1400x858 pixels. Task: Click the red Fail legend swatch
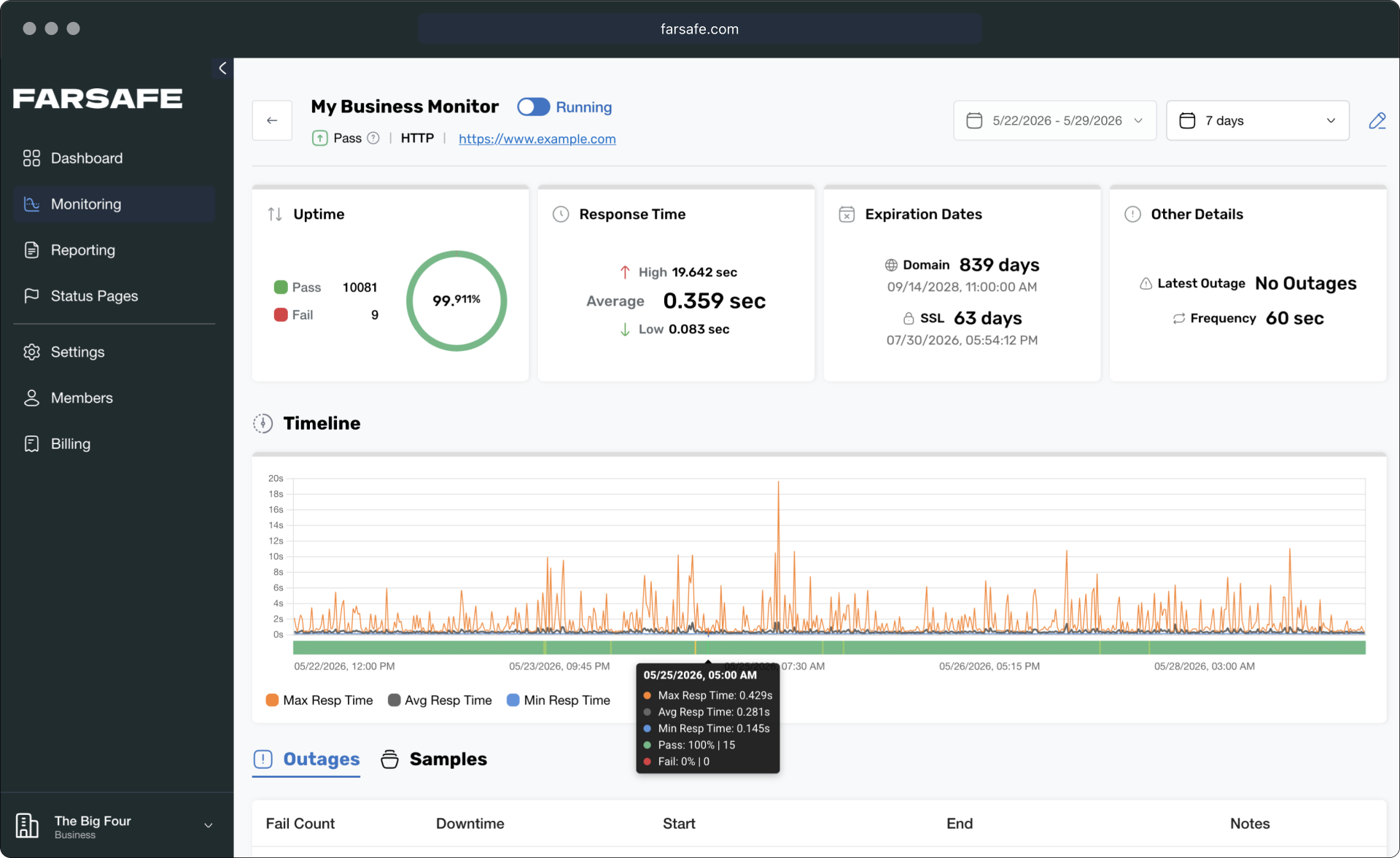click(x=281, y=315)
